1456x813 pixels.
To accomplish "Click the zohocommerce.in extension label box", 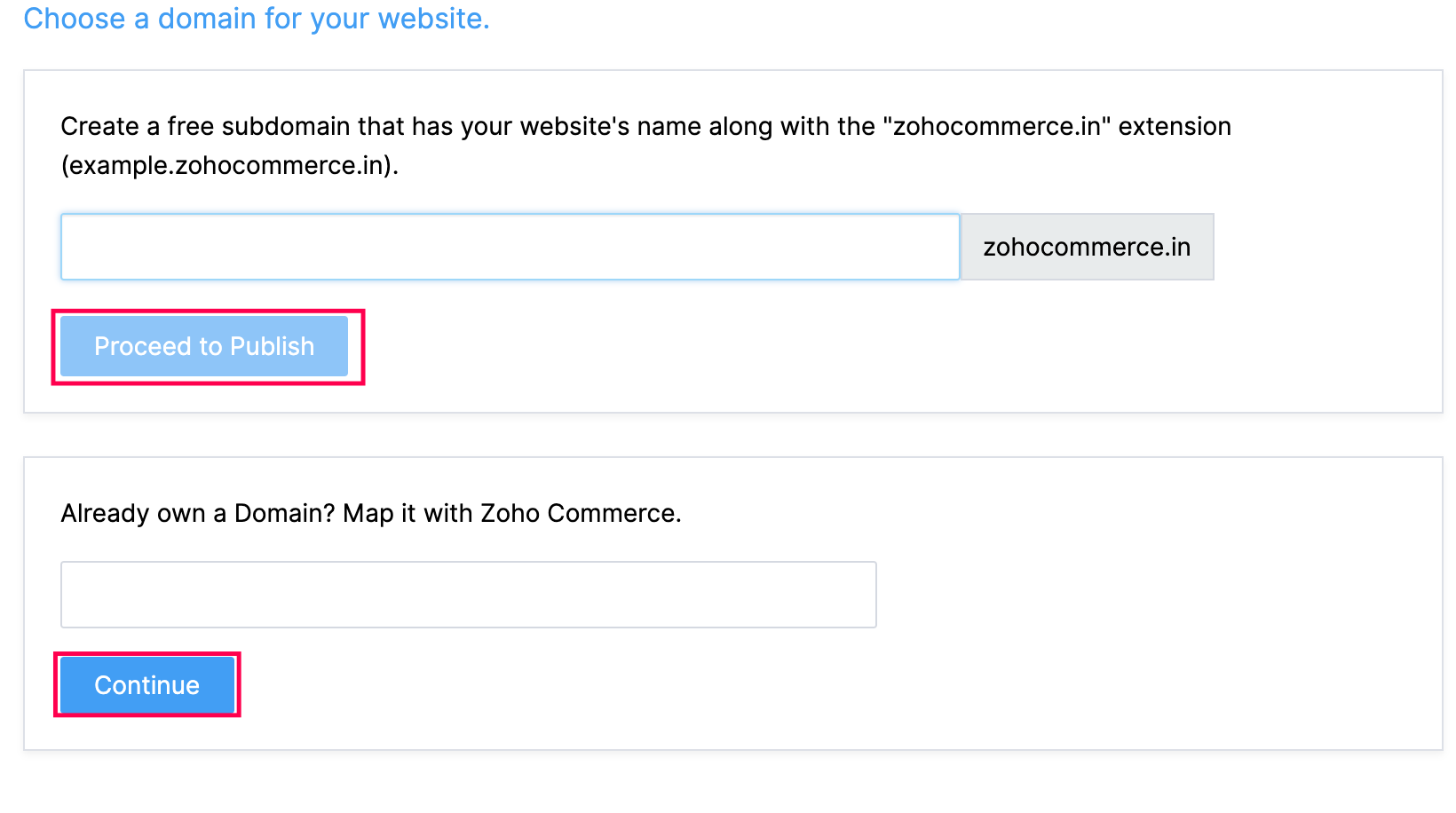I will (1087, 247).
